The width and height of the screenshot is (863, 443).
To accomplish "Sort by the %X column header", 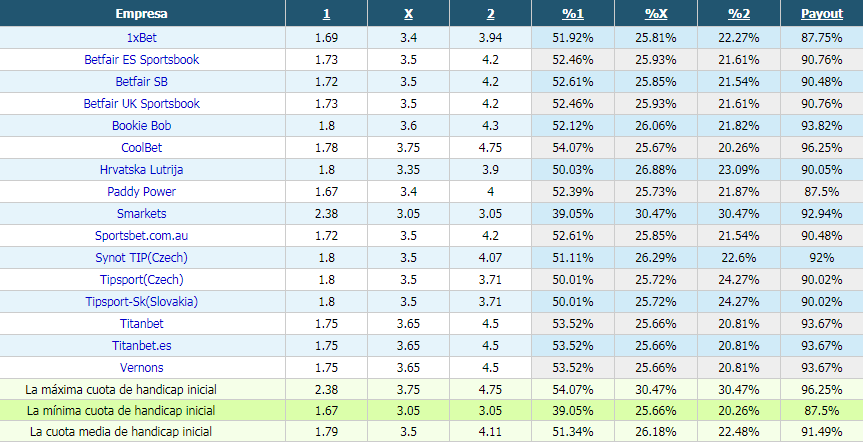I will coord(656,14).
